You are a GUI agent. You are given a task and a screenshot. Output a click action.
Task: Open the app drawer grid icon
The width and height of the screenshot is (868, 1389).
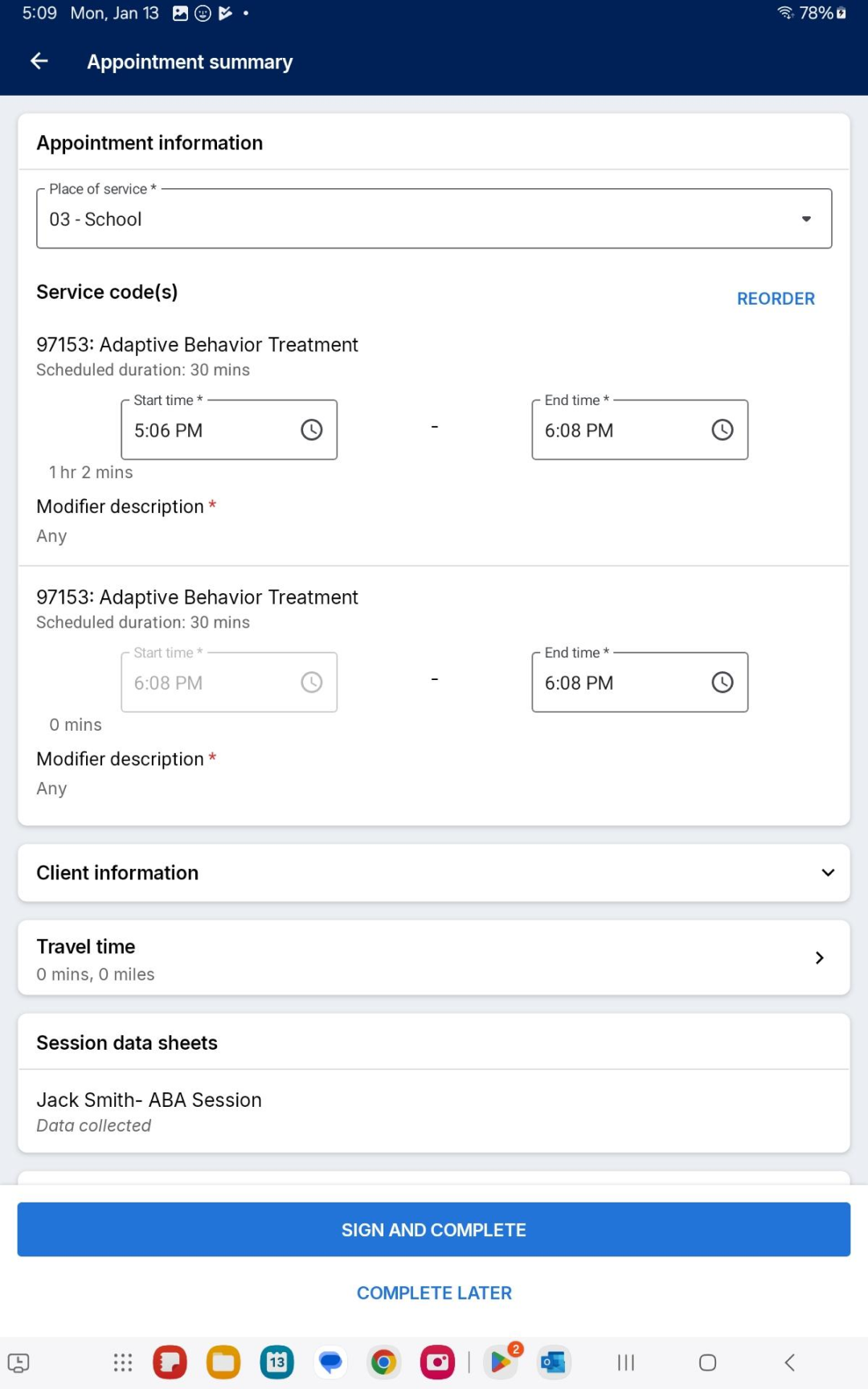122,1362
